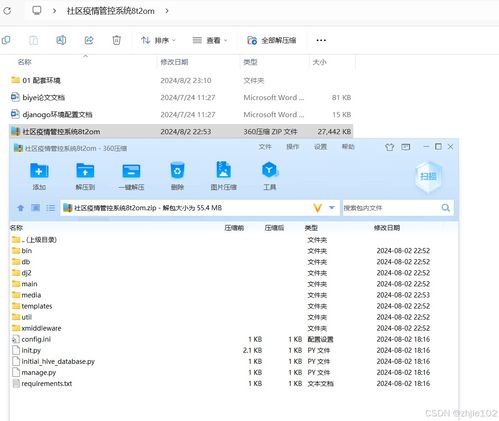
Task: Open the 文件 menu in 360压缩
Action: coord(265,147)
